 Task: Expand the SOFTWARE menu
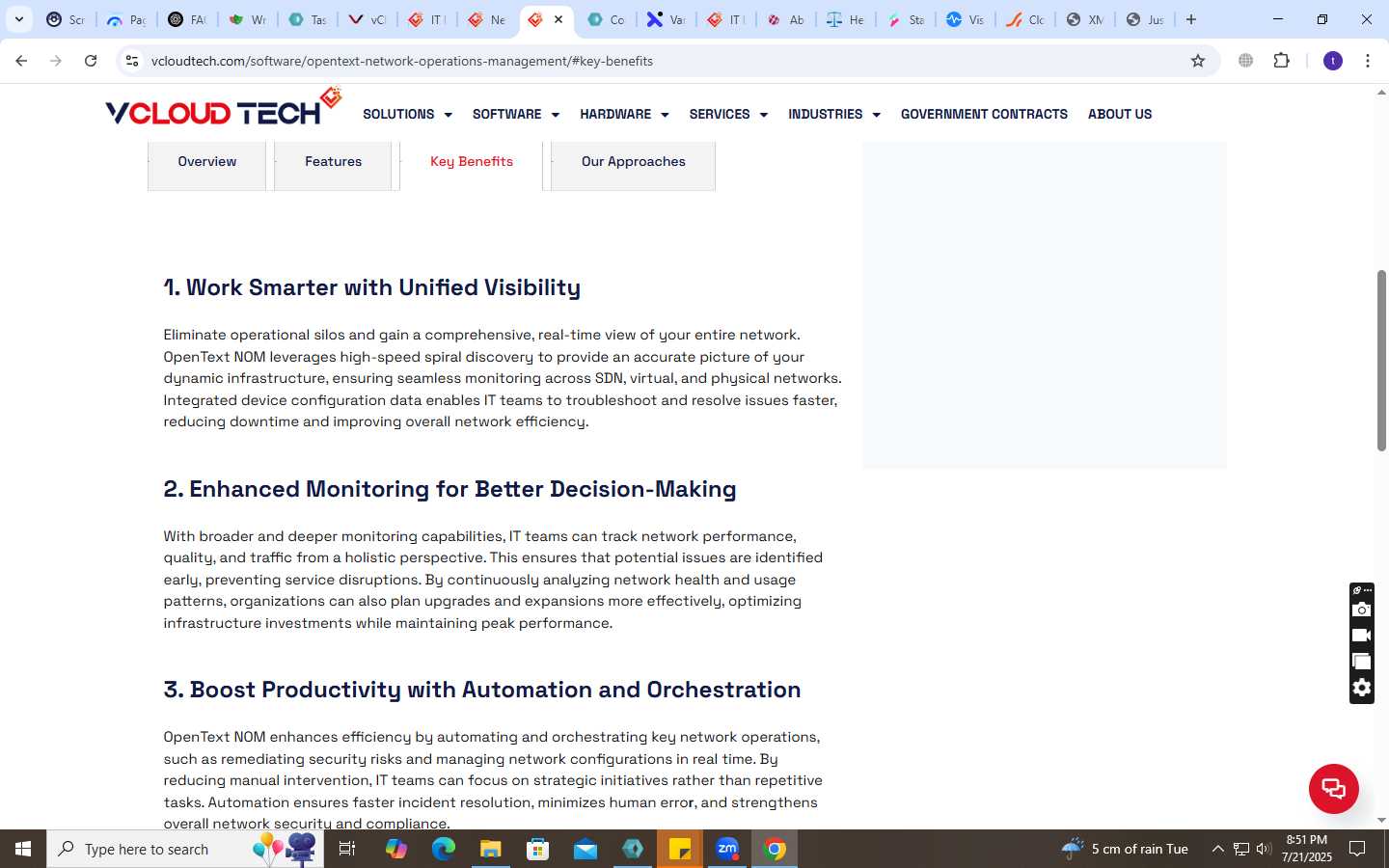tap(516, 114)
